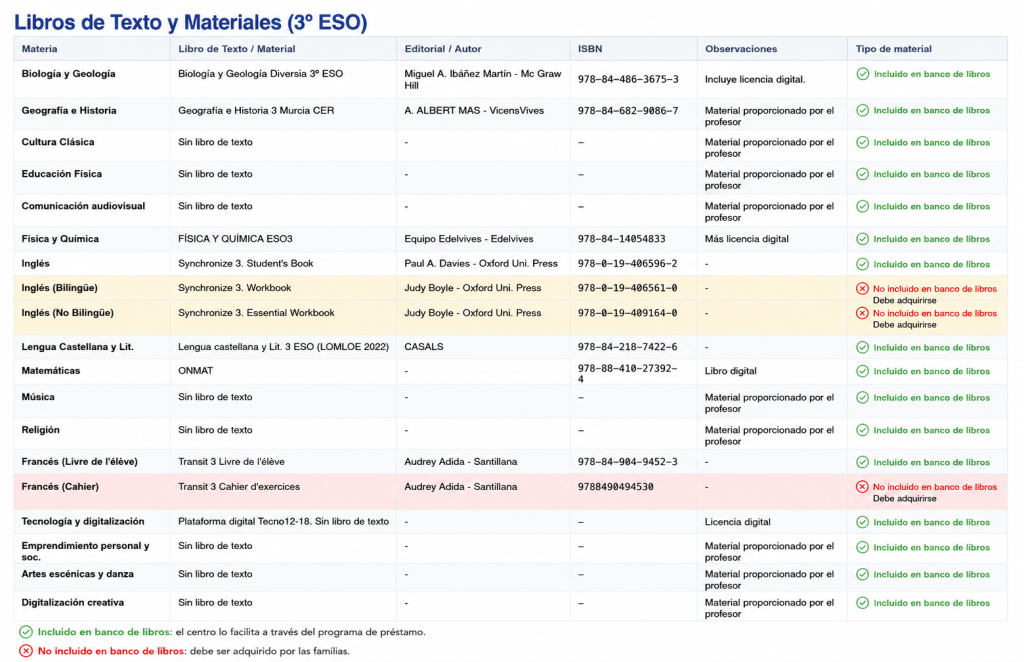This screenshot has height=662, width=1024.
Task: Click 'FÍSICA Y QUÍMICA ESO3' book title
Action: point(235,239)
